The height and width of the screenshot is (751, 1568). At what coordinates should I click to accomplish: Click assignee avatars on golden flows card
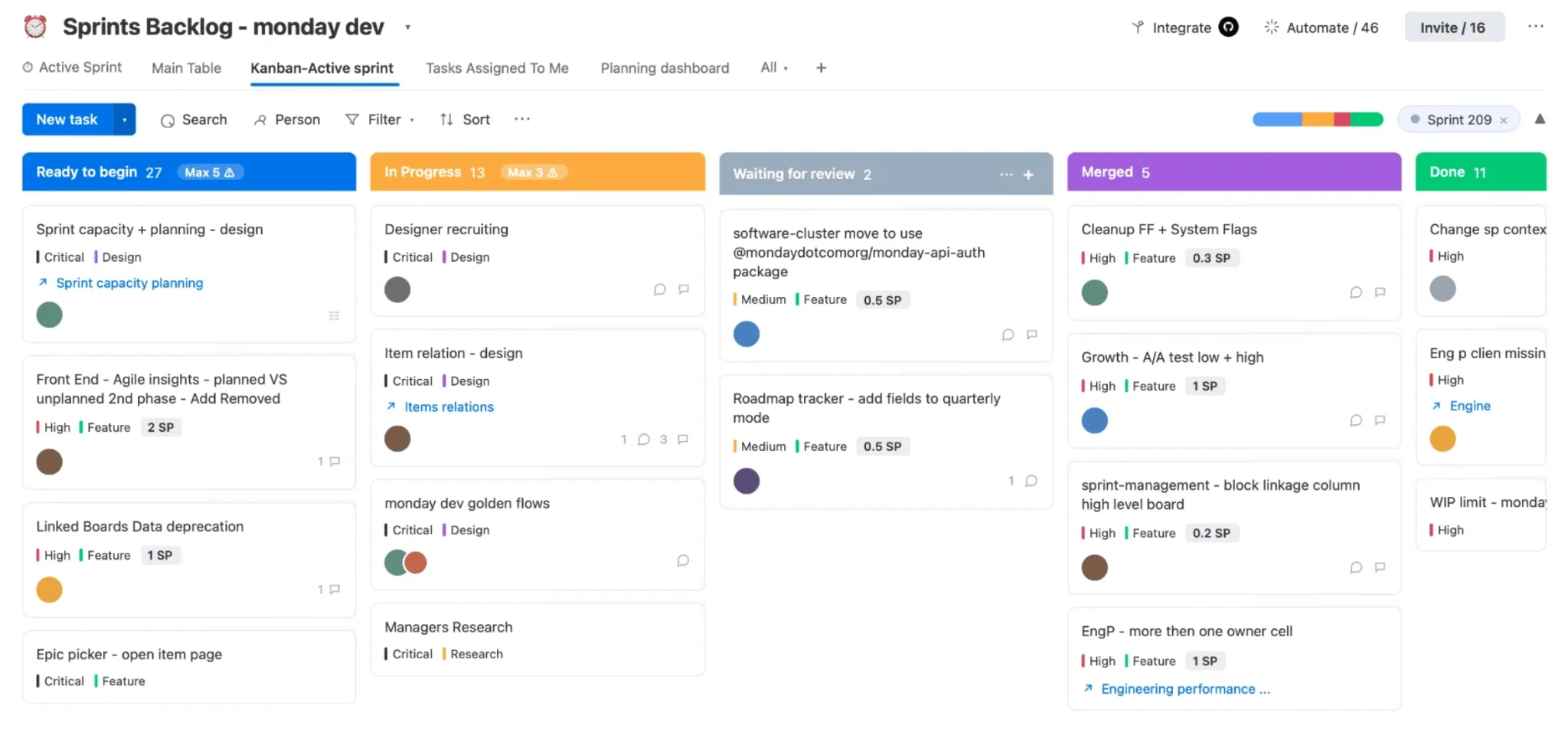(406, 563)
